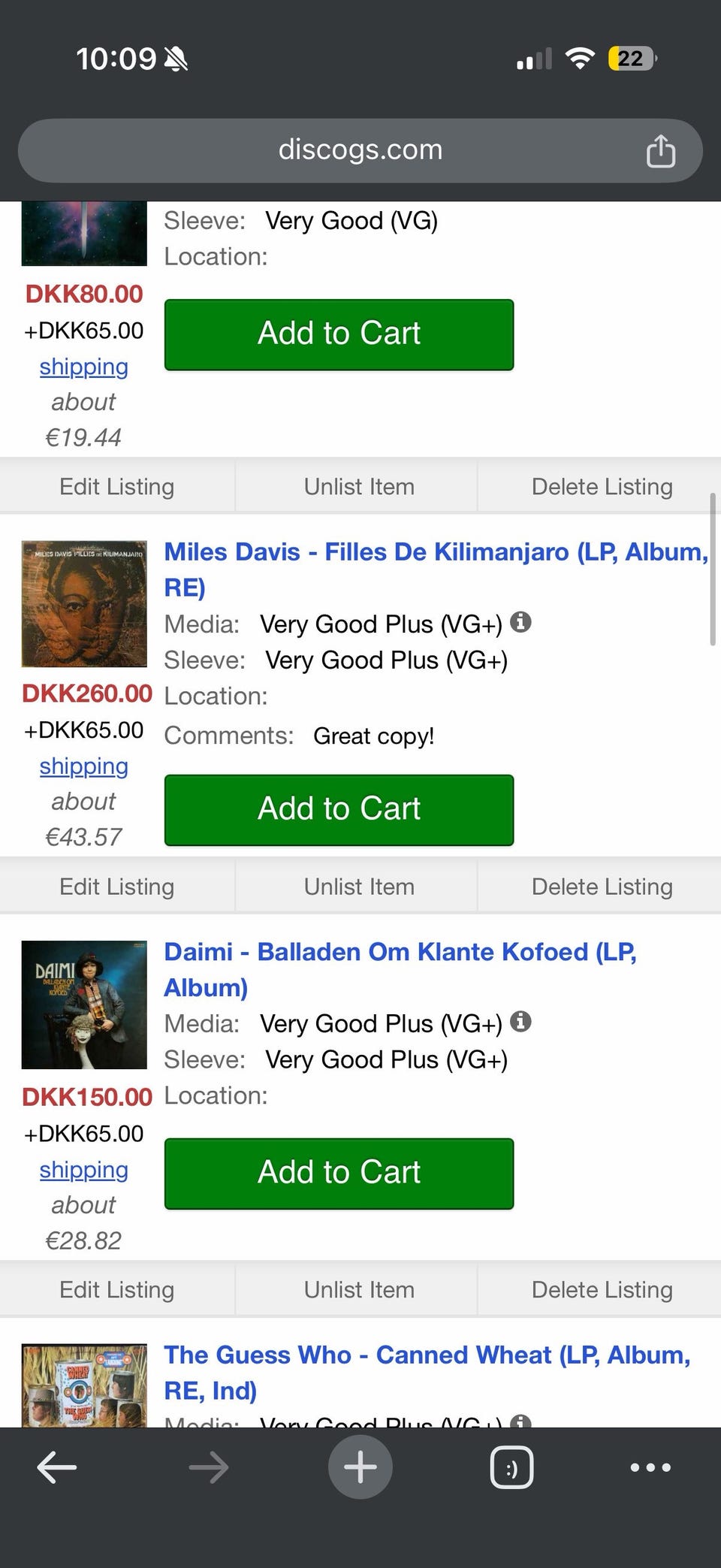Open shipping details for DKK260.00 item
This screenshot has height=1568, width=721.
click(x=83, y=766)
